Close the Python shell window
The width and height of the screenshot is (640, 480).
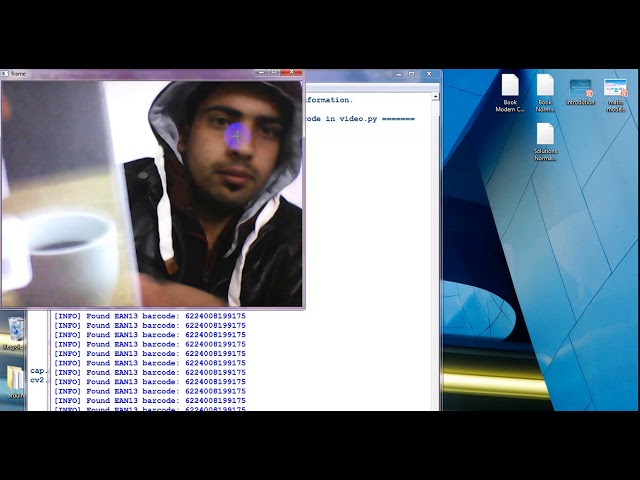429,74
